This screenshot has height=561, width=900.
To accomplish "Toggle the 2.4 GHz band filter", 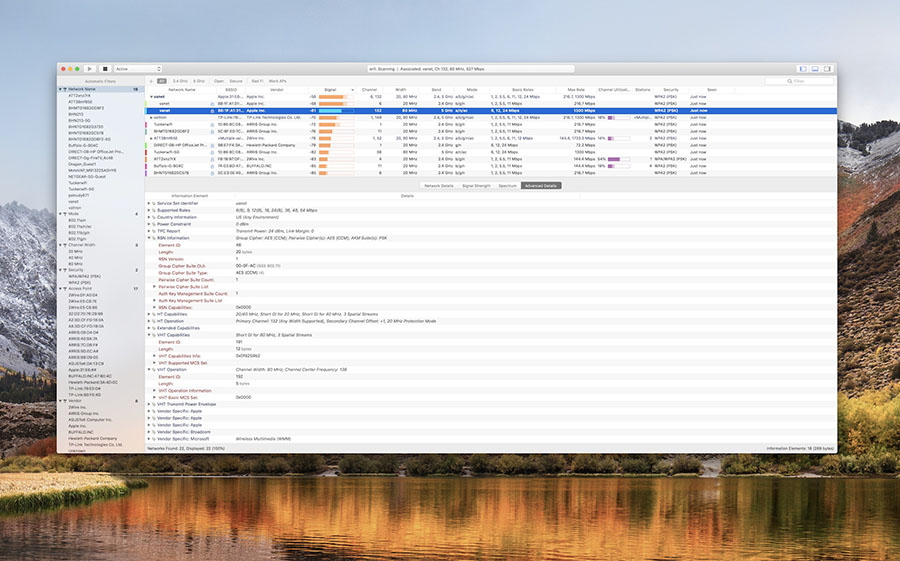I will tap(180, 81).
